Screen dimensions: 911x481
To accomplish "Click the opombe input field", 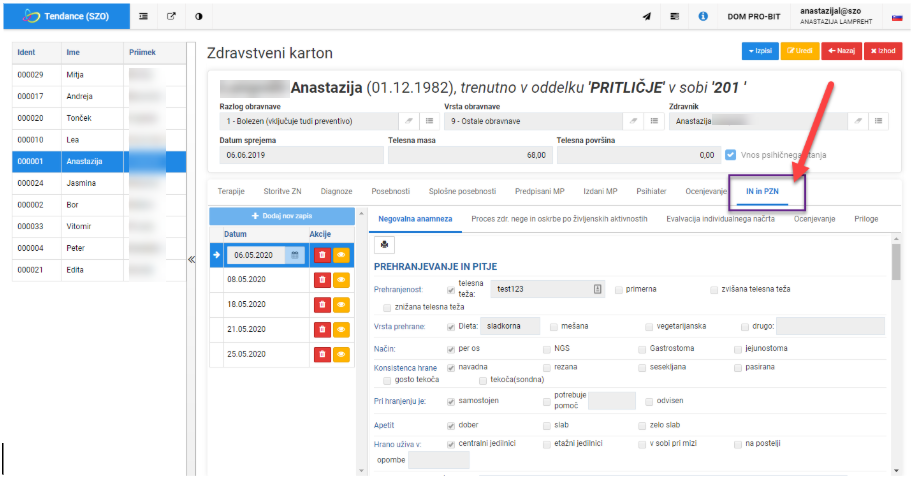I will [x=439, y=460].
